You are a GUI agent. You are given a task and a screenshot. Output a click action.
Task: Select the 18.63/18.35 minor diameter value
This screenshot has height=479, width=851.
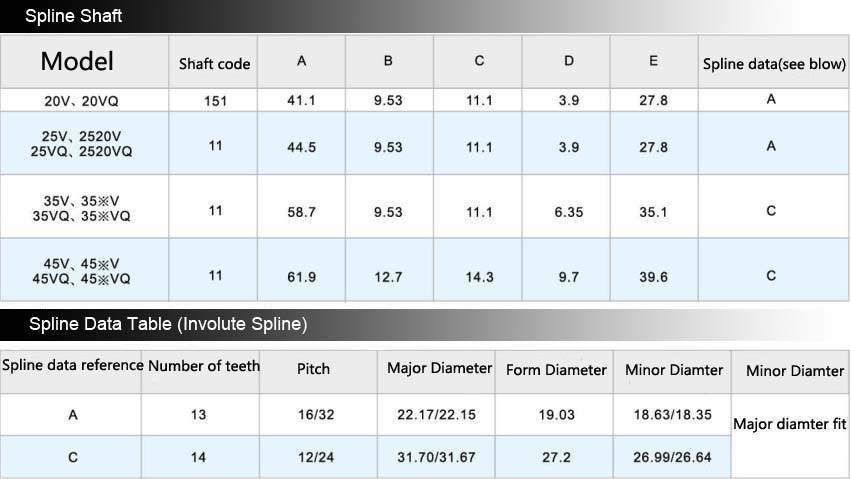(673, 414)
